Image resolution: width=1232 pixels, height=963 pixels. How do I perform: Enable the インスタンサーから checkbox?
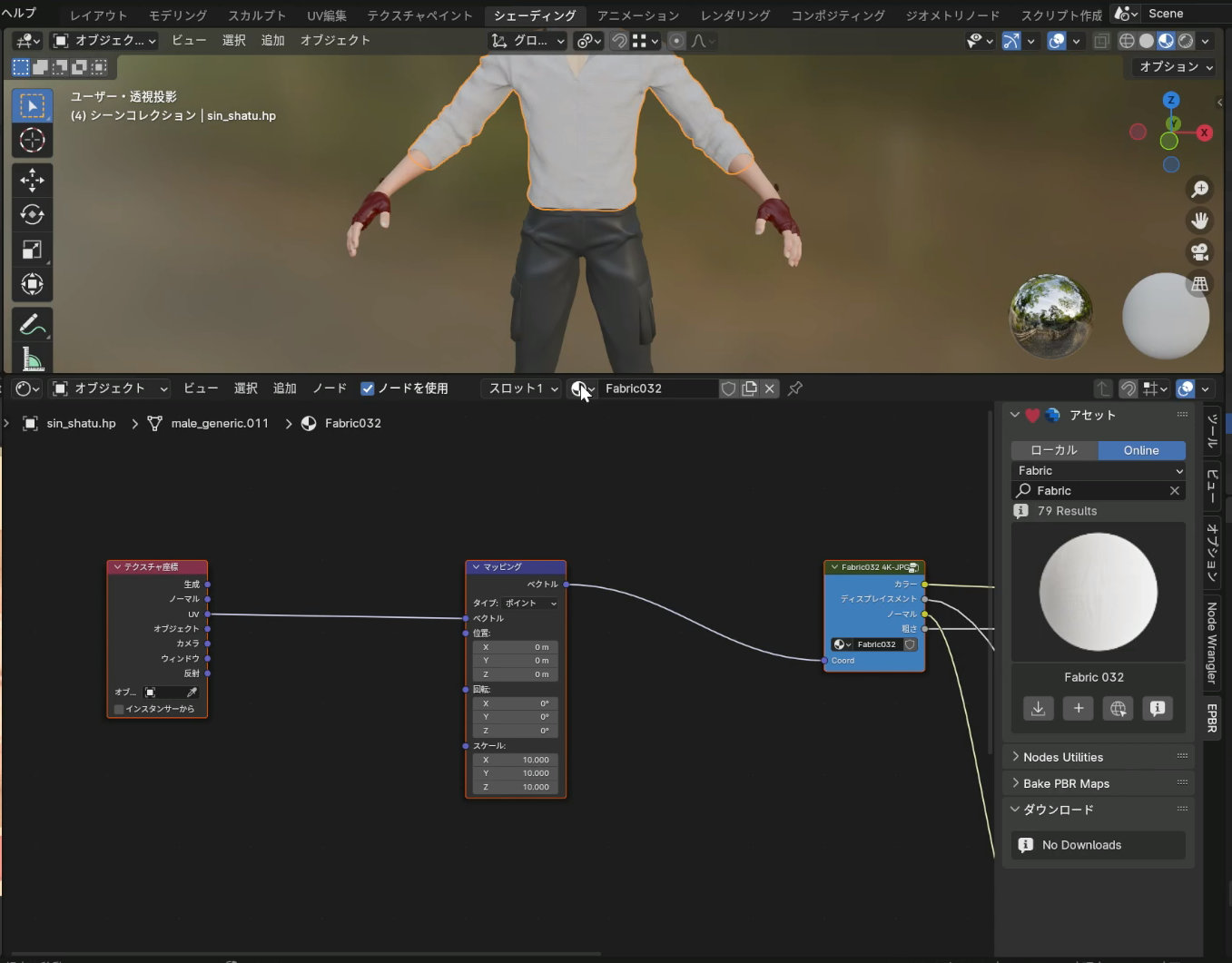click(119, 709)
